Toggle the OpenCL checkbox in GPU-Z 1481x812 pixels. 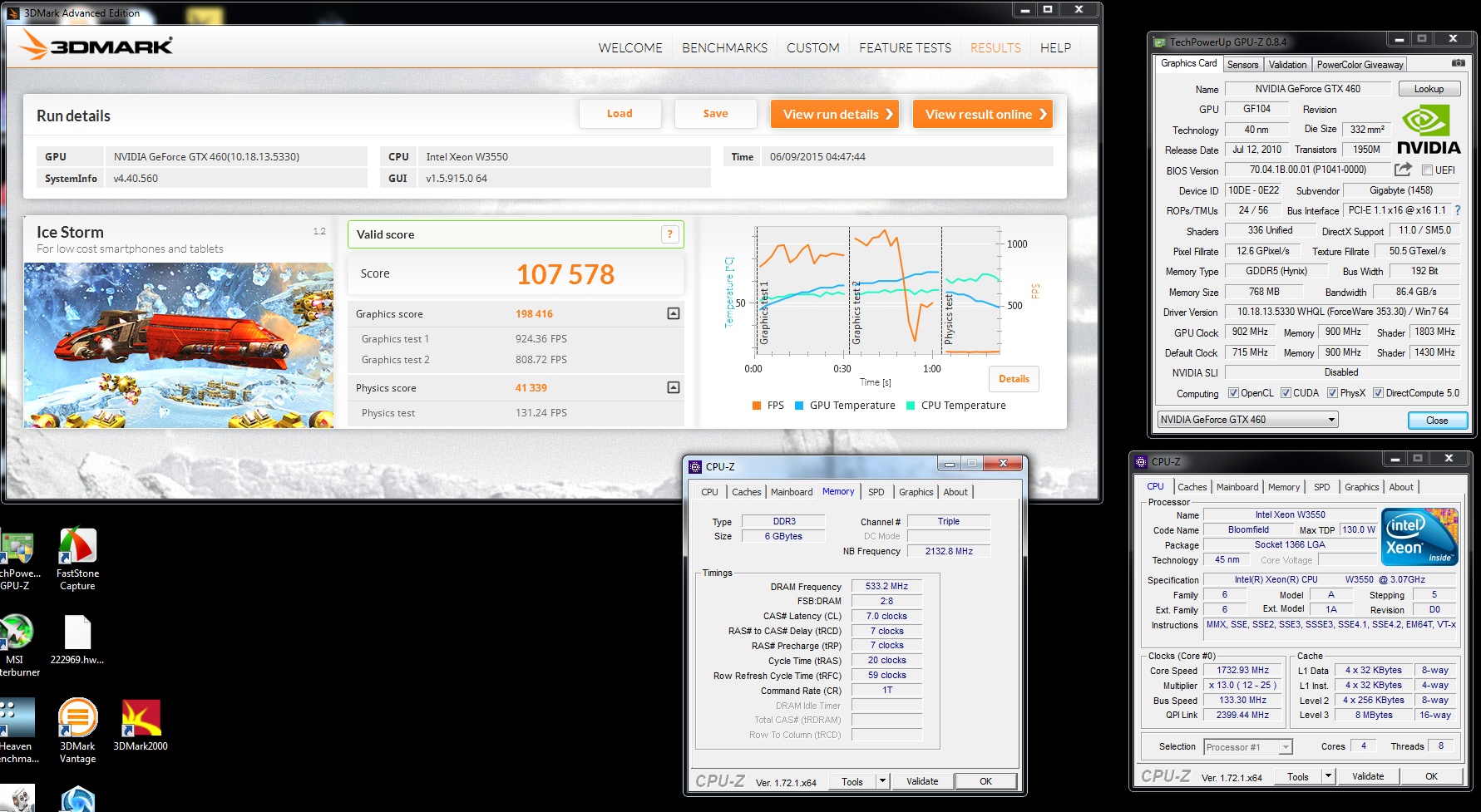coord(1233,393)
